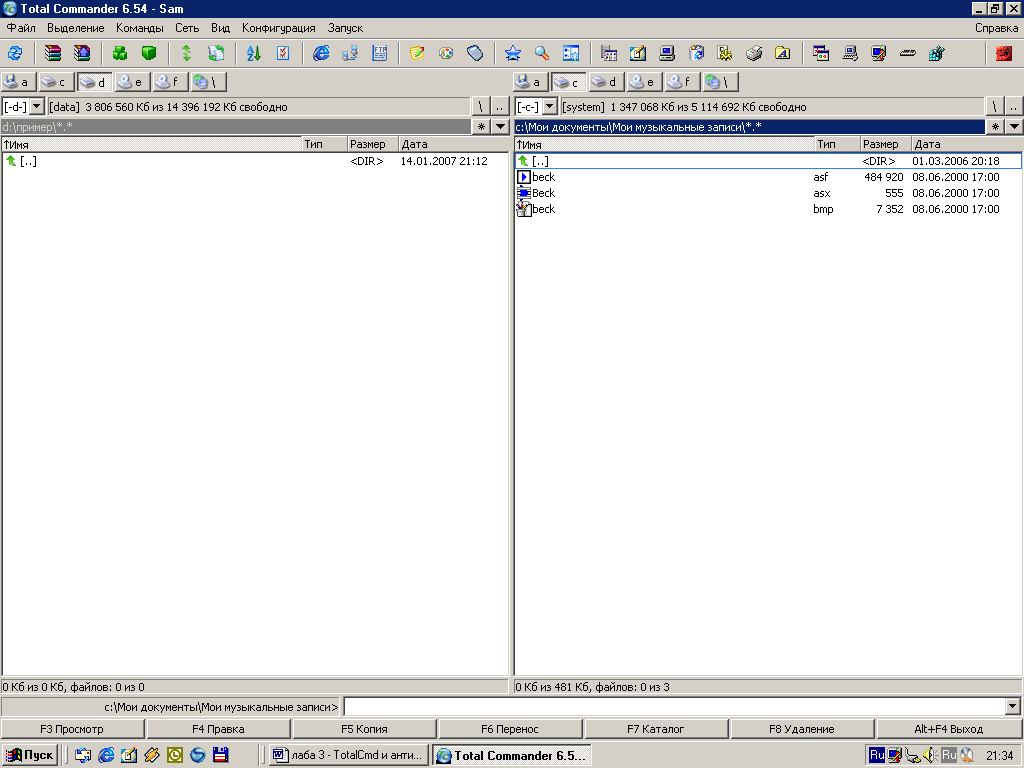Click into the command line input field
This screenshot has width=1024, height=768.
pos(675,706)
